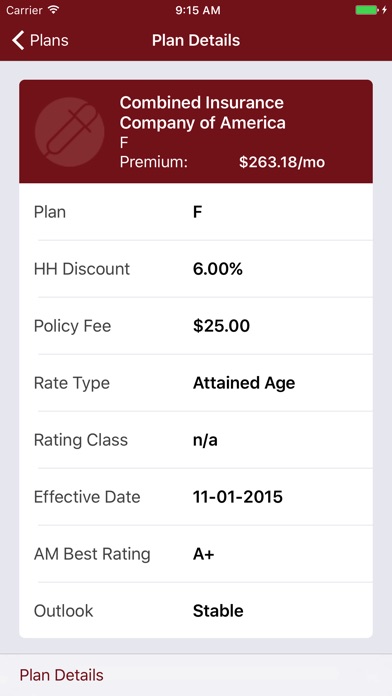Viewport: 392px width, 696px height.
Task: Tap the 9:15 AM clock in status bar
Action: click(x=198, y=10)
